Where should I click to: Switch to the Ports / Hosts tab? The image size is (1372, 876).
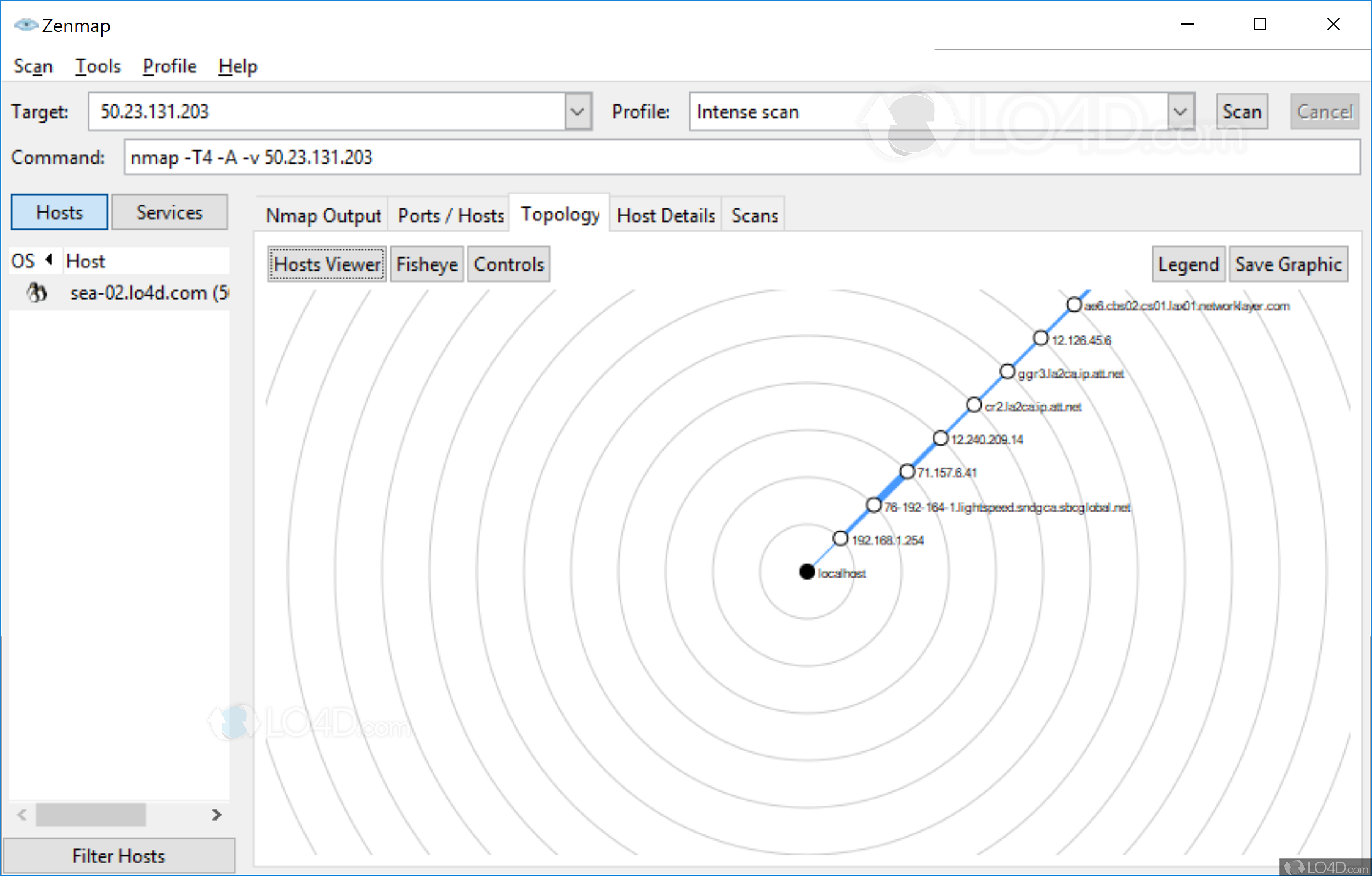coord(451,215)
